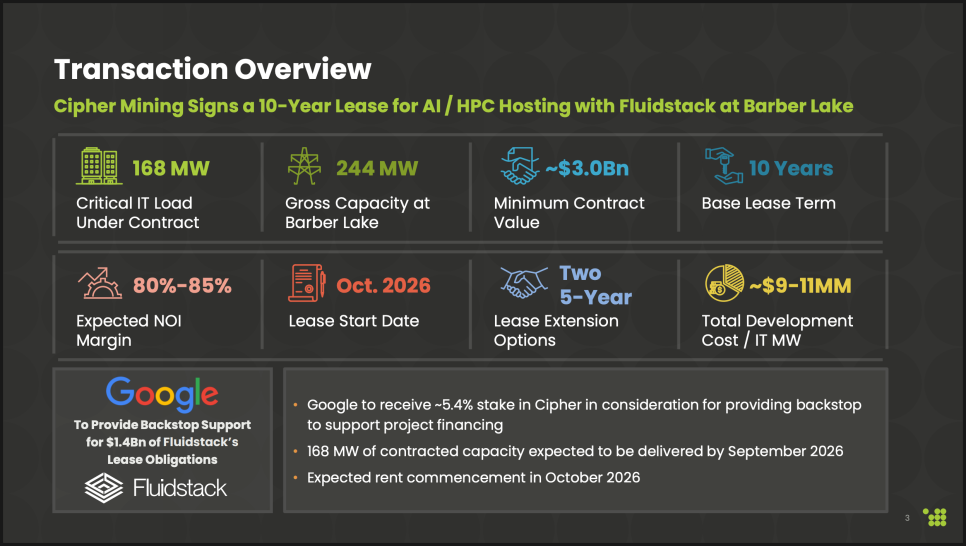This screenshot has height=546, width=966.
Task: Click the rising chart gear icon for NOI margin
Action: (99, 285)
